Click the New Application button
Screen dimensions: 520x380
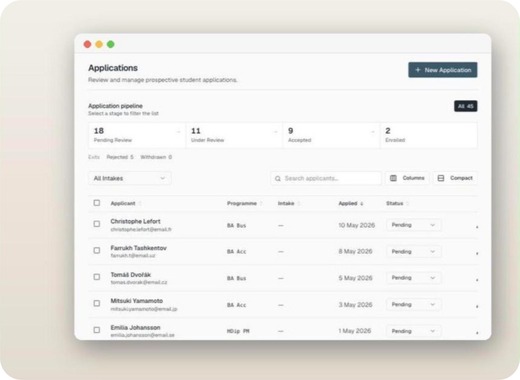[442, 70]
